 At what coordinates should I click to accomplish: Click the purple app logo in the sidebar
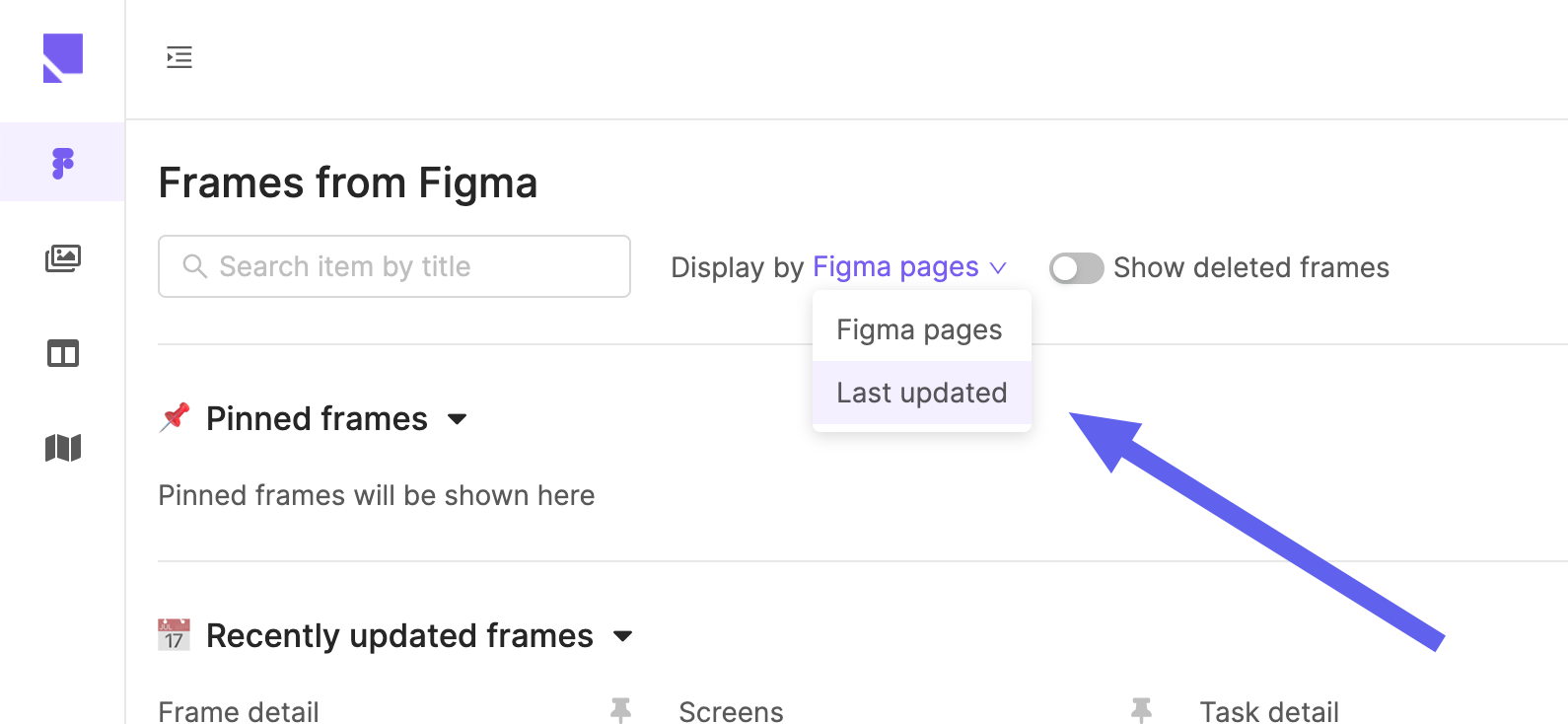pyautogui.click(x=63, y=58)
